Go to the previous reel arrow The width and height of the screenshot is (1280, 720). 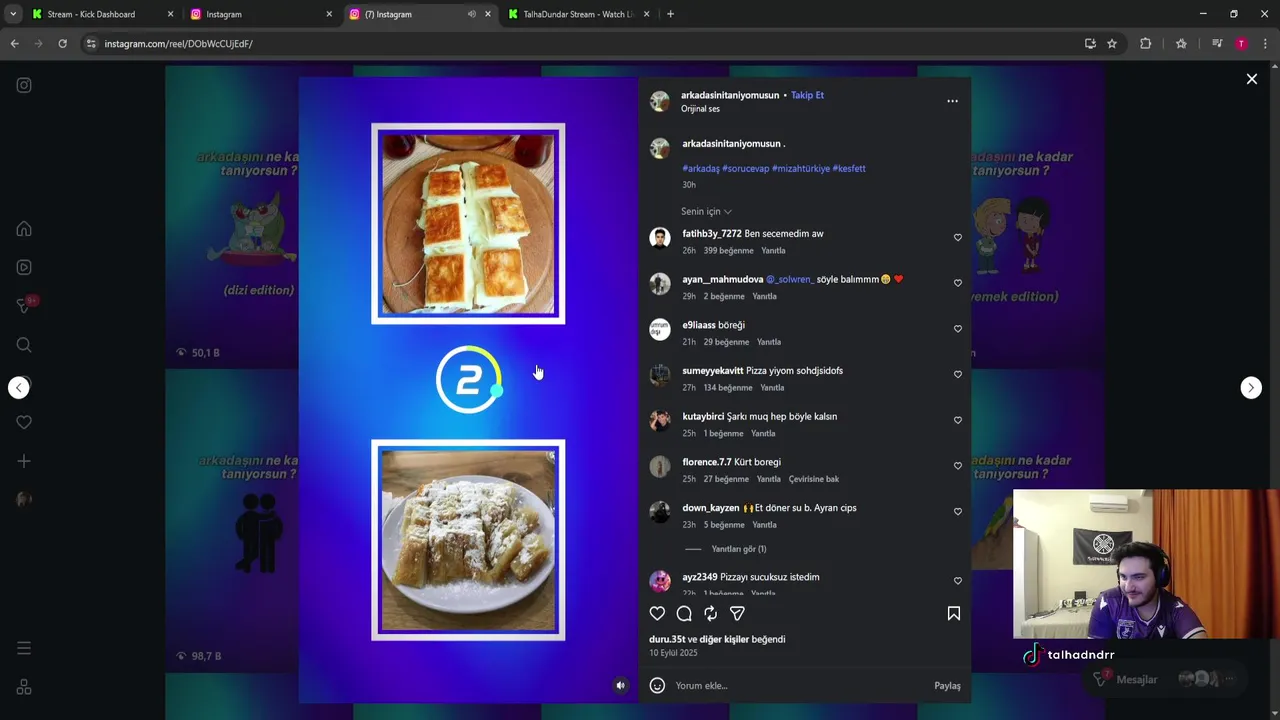[x=19, y=388]
